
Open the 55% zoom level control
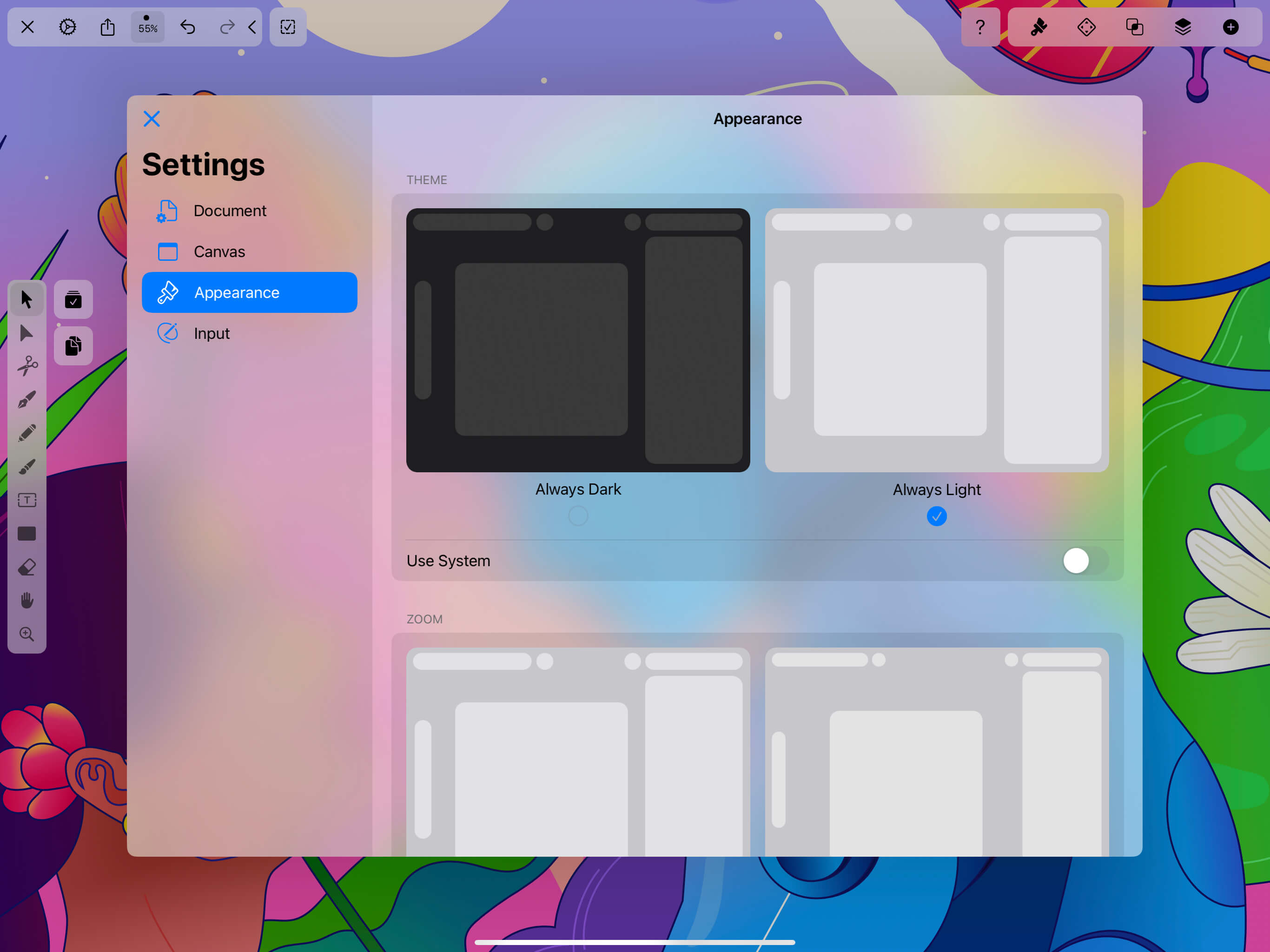pyautogui.click(x=147, y=27)
